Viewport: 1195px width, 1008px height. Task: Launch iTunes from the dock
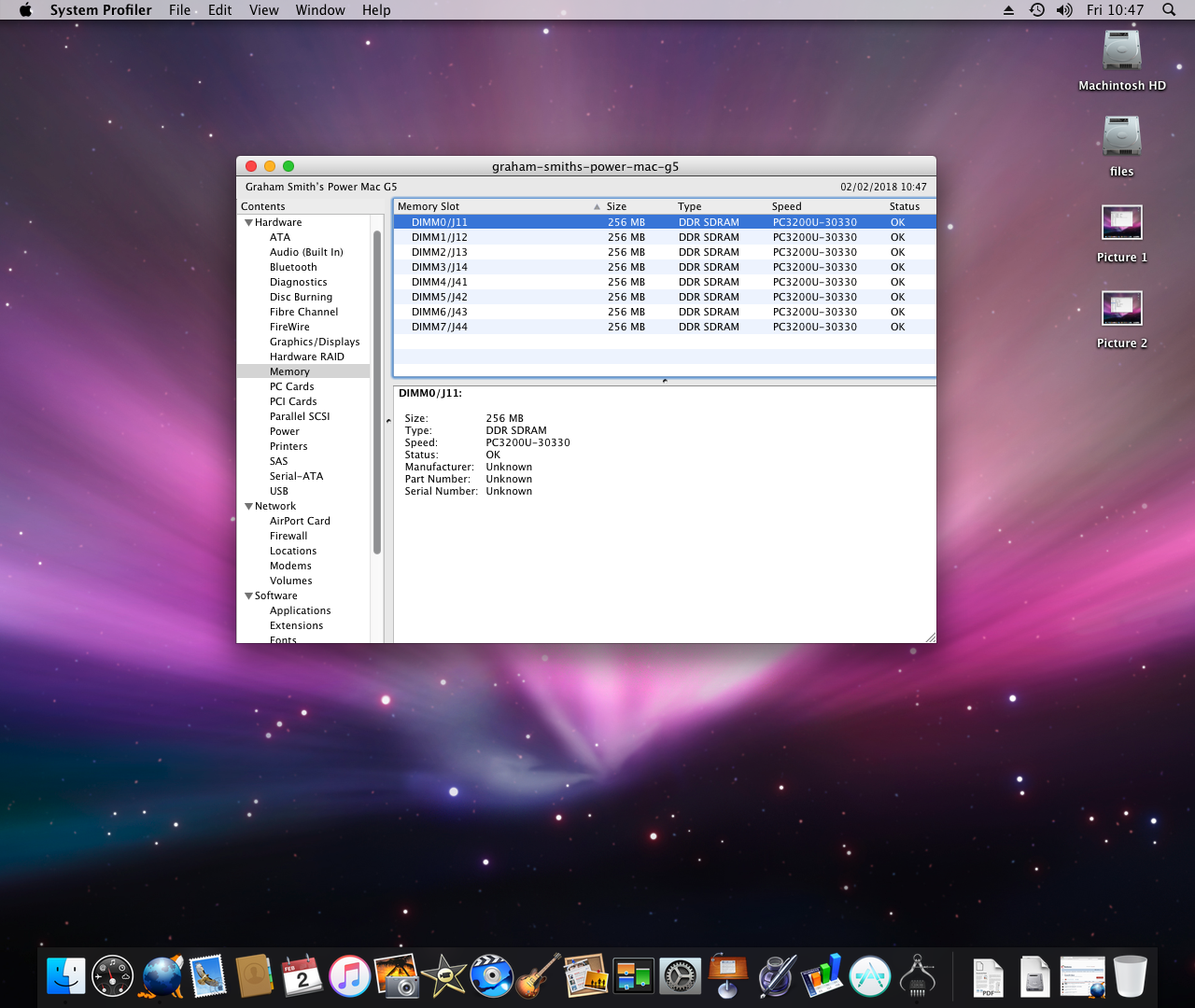[350, 976]
